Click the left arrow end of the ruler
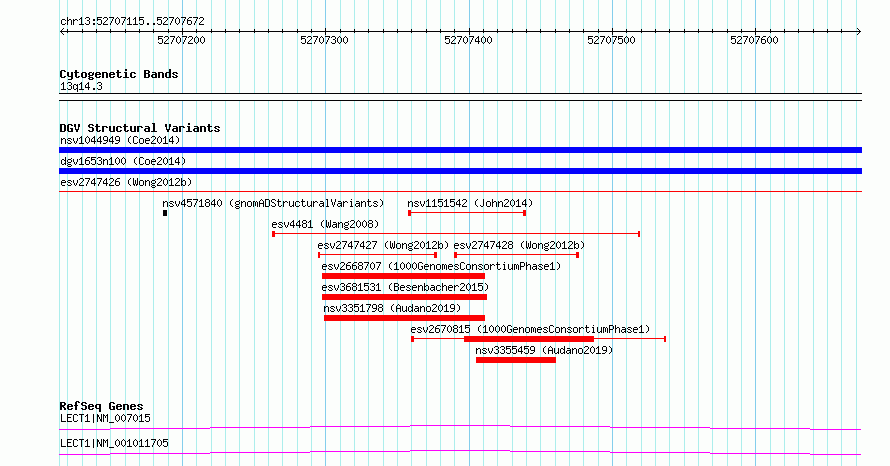 point(62,32)
